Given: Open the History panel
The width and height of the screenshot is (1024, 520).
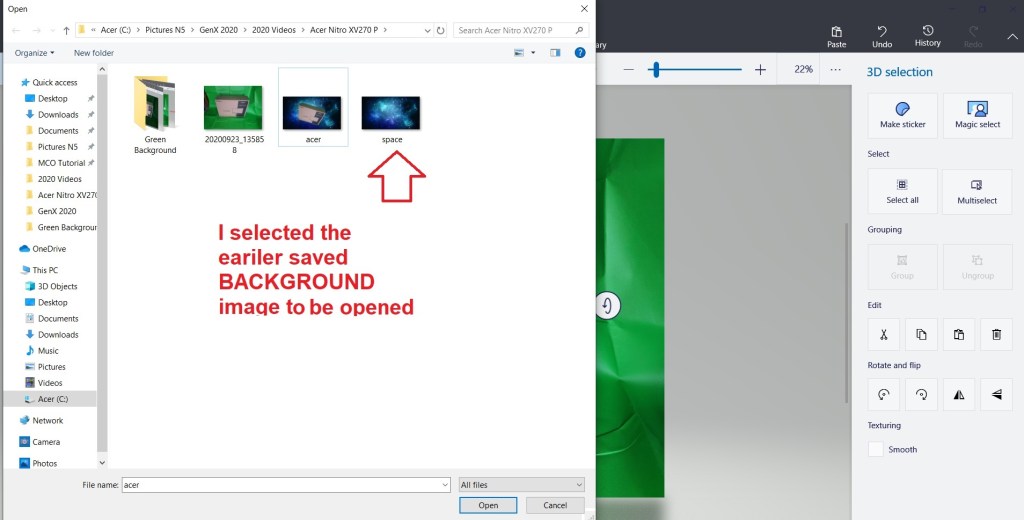Looking at the screenshot, I should (927, 37).
